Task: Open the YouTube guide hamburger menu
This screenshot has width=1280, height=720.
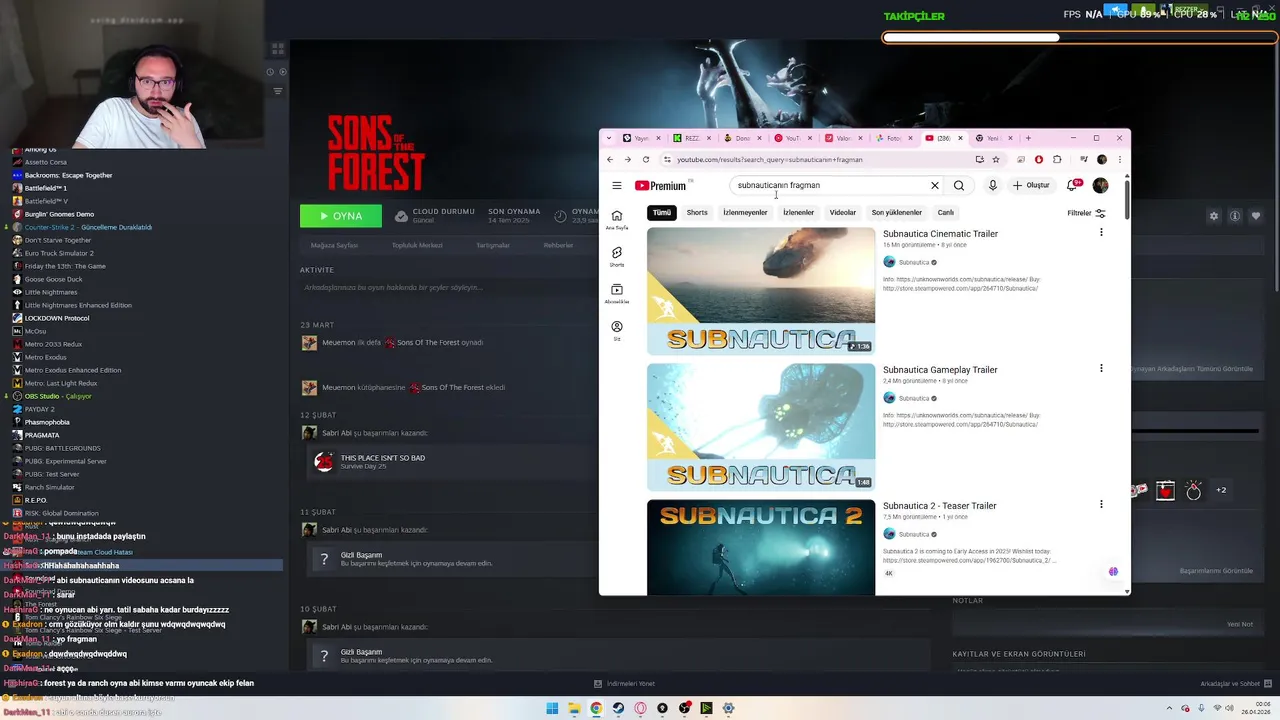Action: click(x=617, y=185)
